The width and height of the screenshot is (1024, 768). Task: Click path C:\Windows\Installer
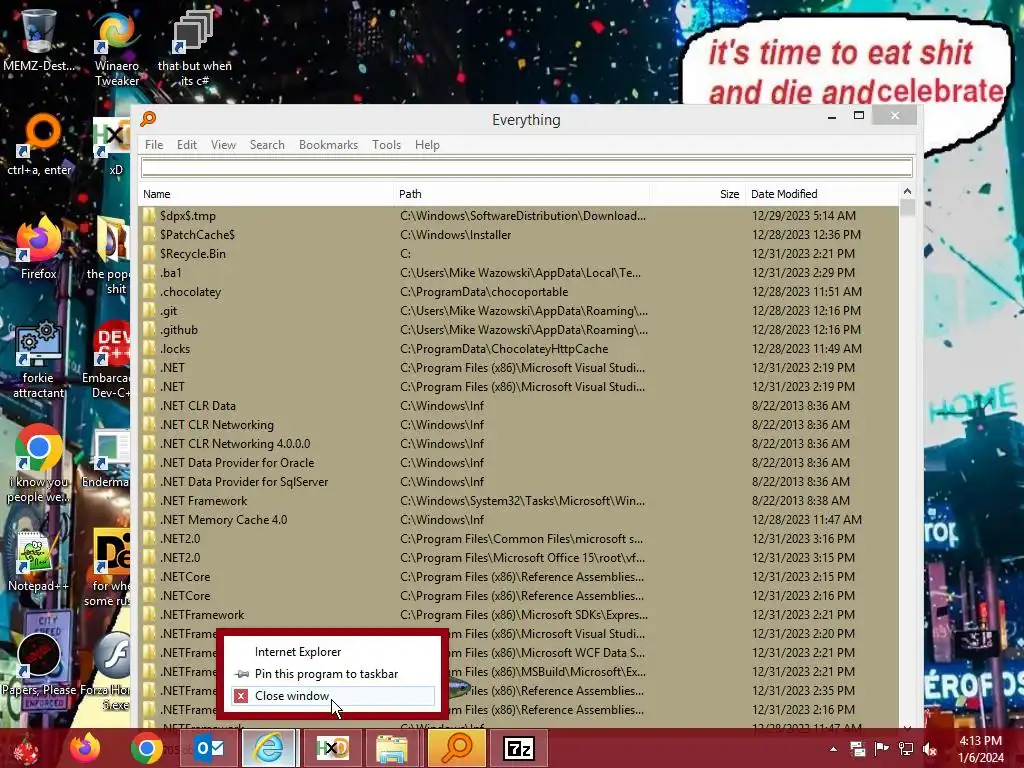coord(456,234)
